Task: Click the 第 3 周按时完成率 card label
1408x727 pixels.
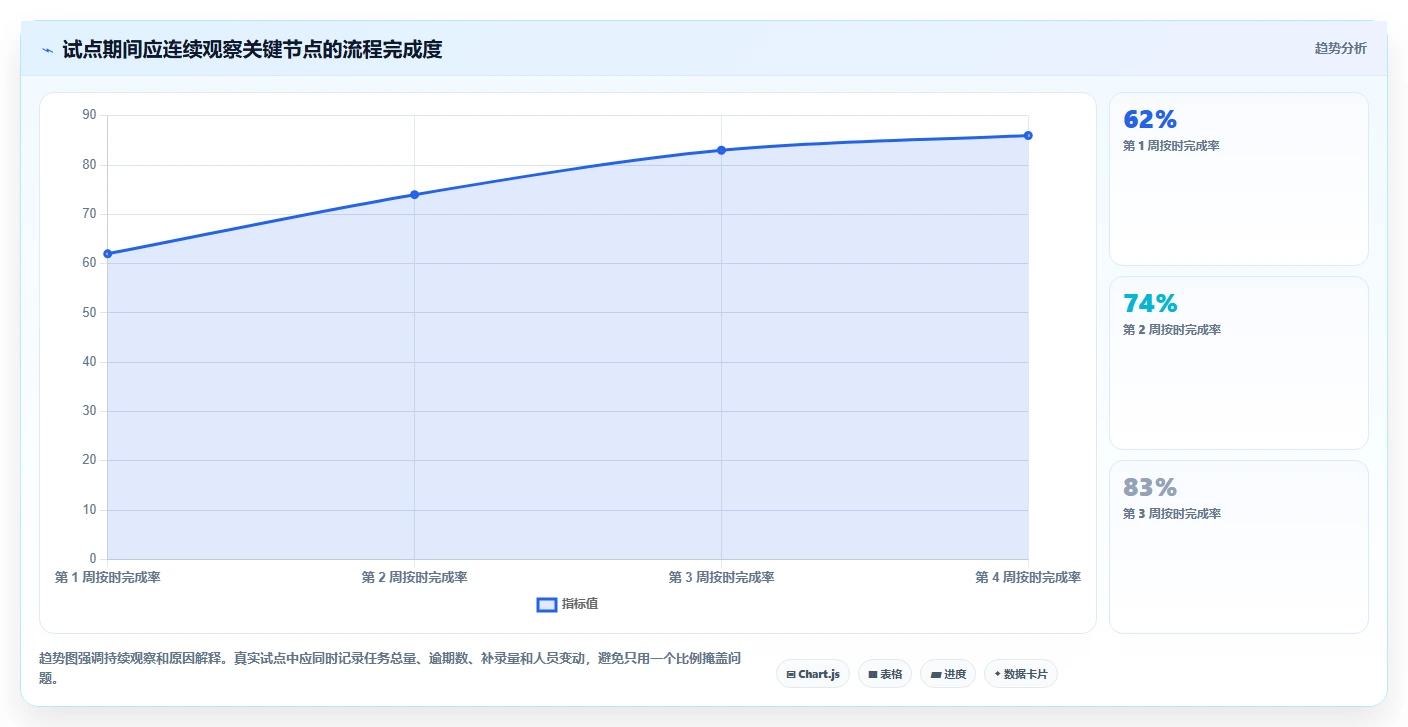Action: tap(1172, 514)
